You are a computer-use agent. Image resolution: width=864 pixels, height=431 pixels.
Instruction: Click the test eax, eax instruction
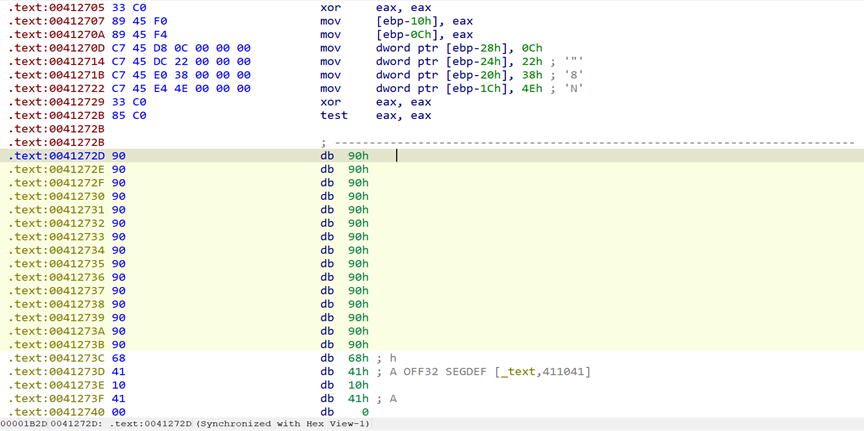(376, 116)
